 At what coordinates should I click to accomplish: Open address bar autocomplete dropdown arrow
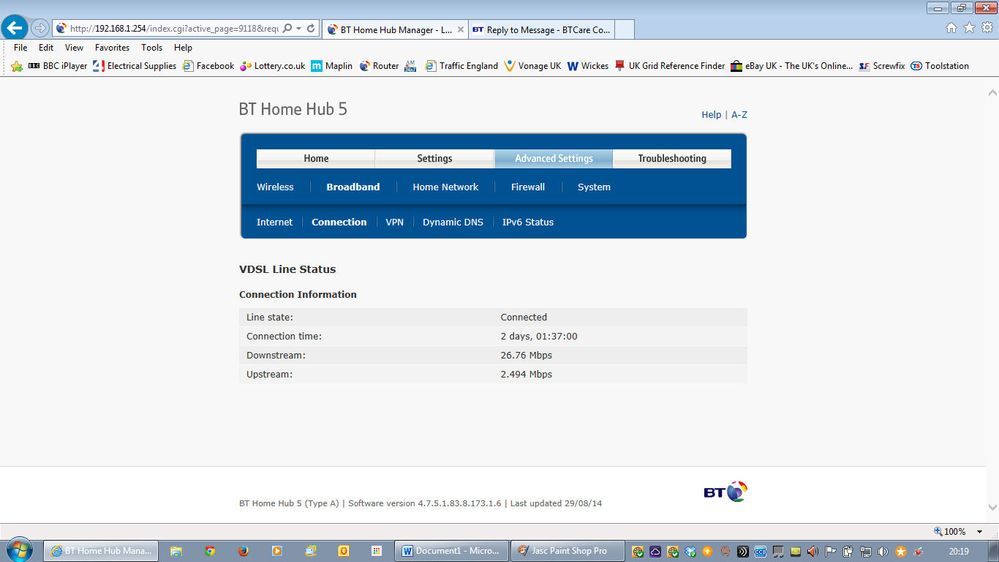click(x=299, y=29)
